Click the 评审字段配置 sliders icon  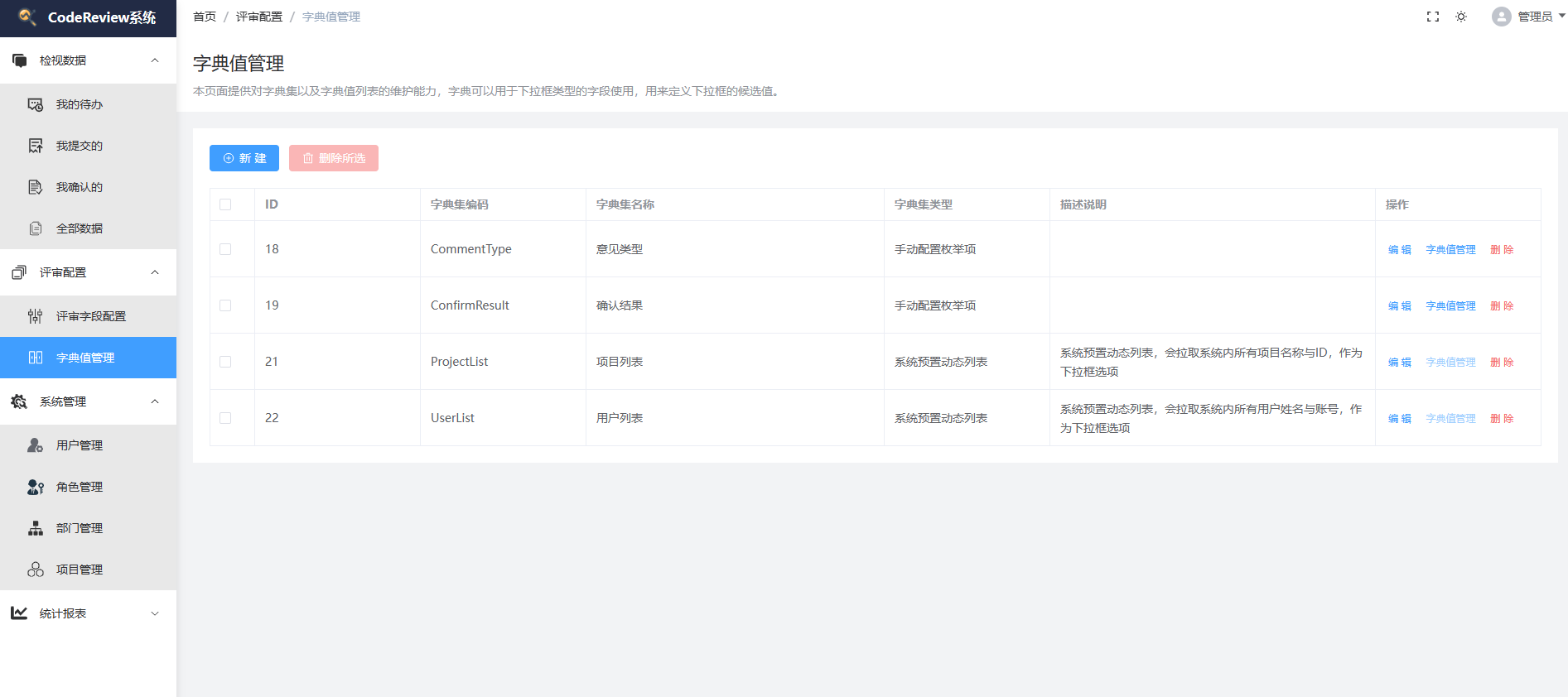pyautogui.click(x=36, y=316)
